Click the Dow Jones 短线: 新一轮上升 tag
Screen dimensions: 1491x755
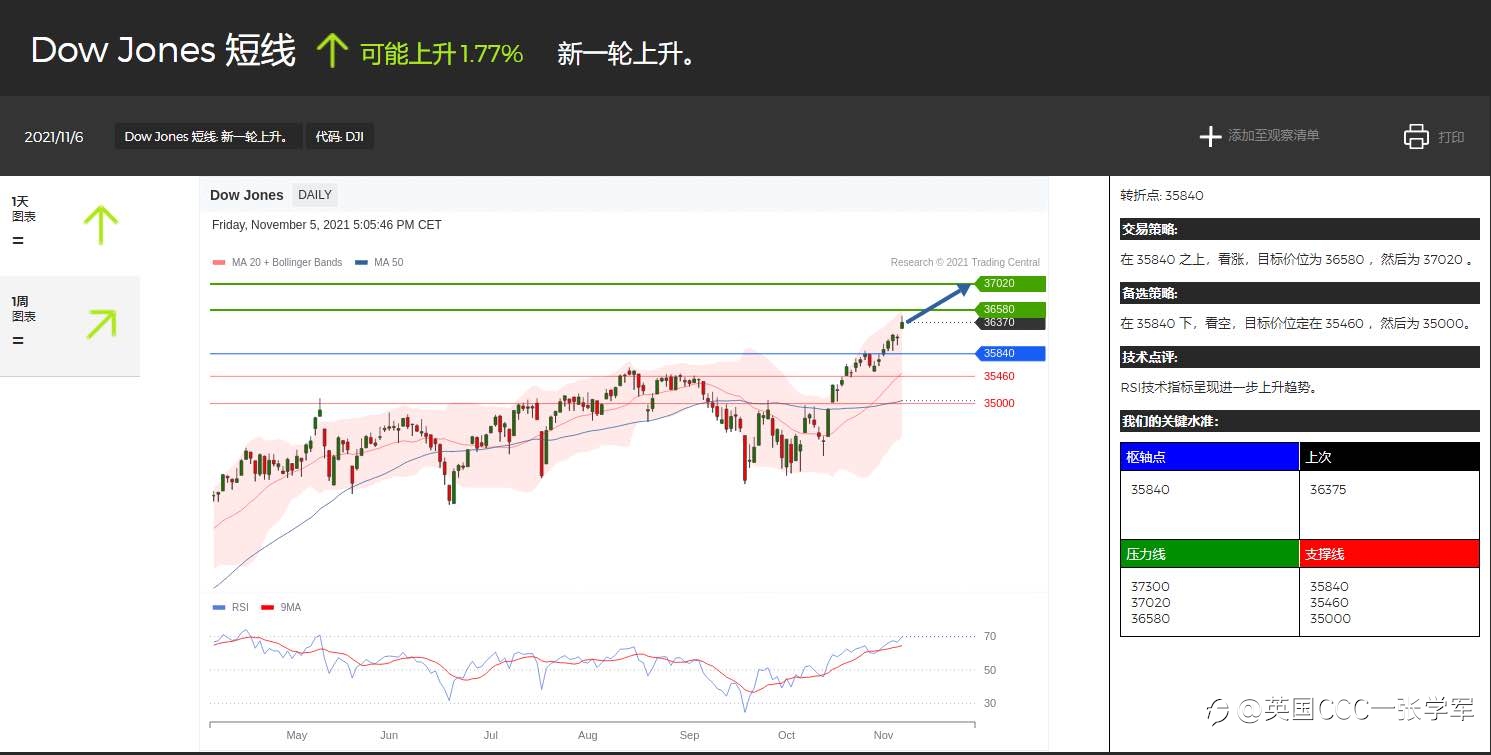point(208,137)
